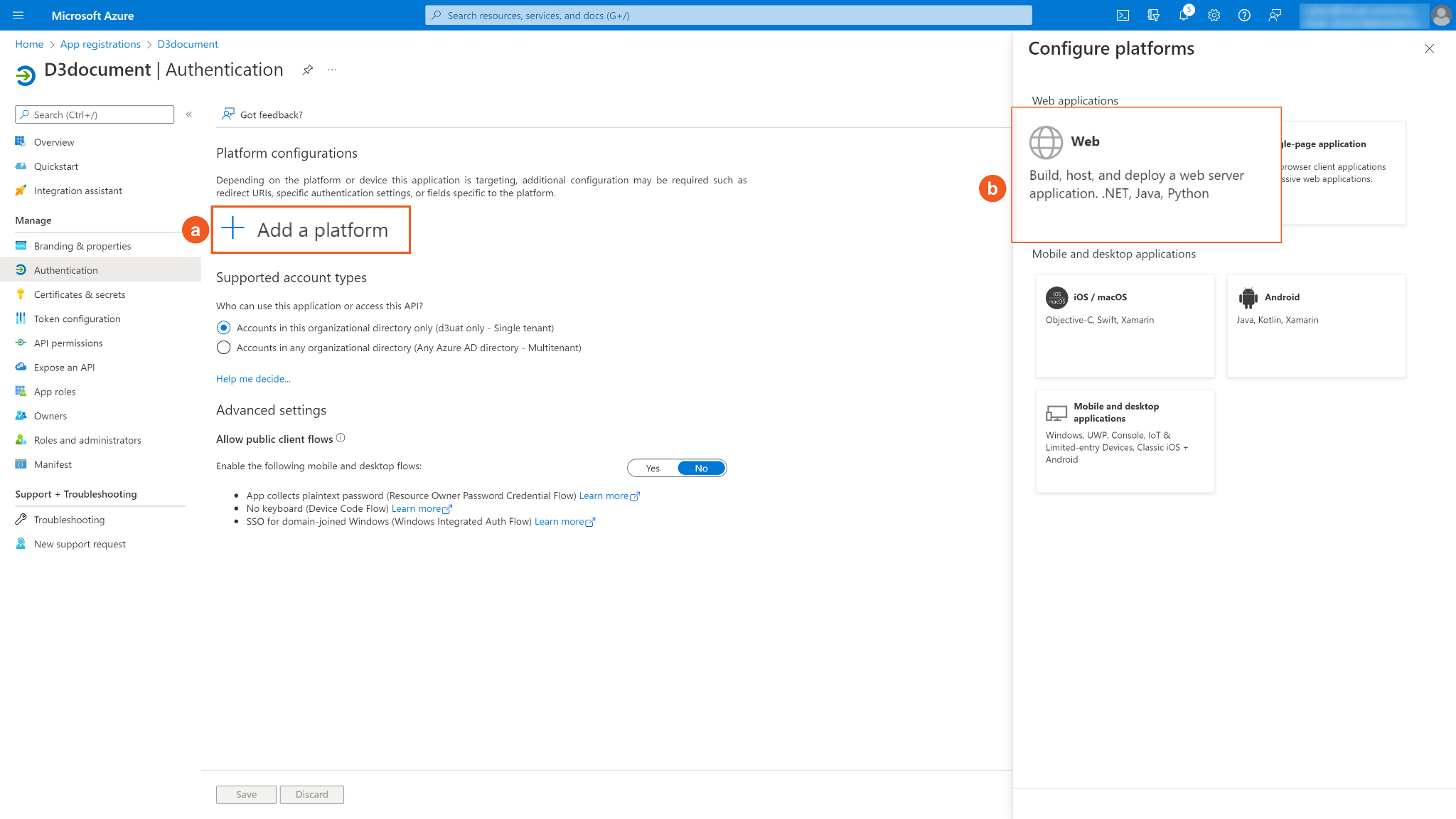Open the feedback icon in top bar
This screenshot has width=1456, height=819.
[x=1275, y=15]
